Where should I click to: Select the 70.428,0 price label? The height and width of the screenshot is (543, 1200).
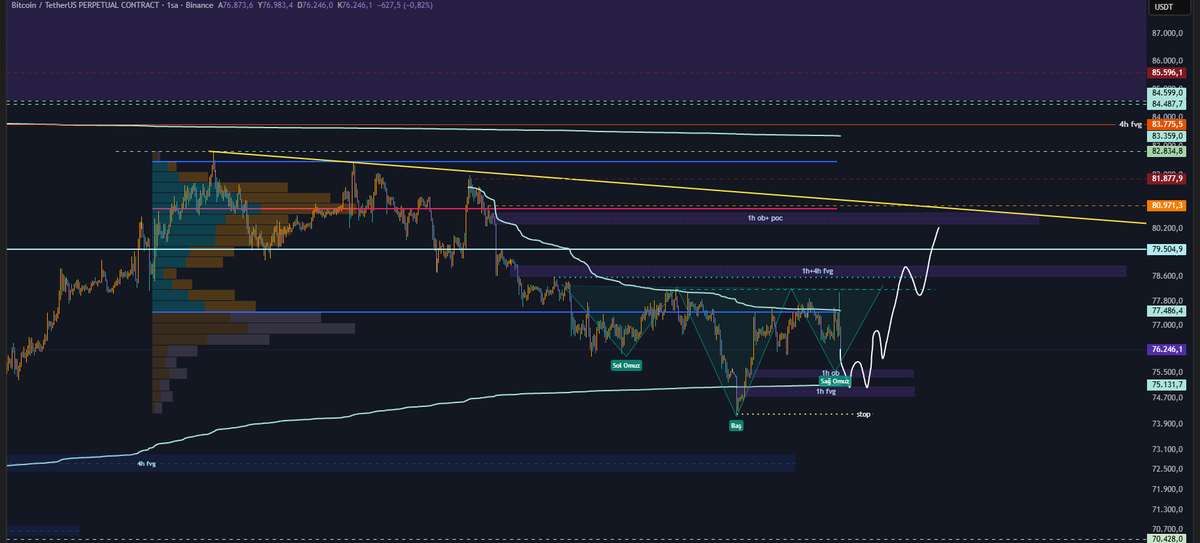coord(1167,538)
